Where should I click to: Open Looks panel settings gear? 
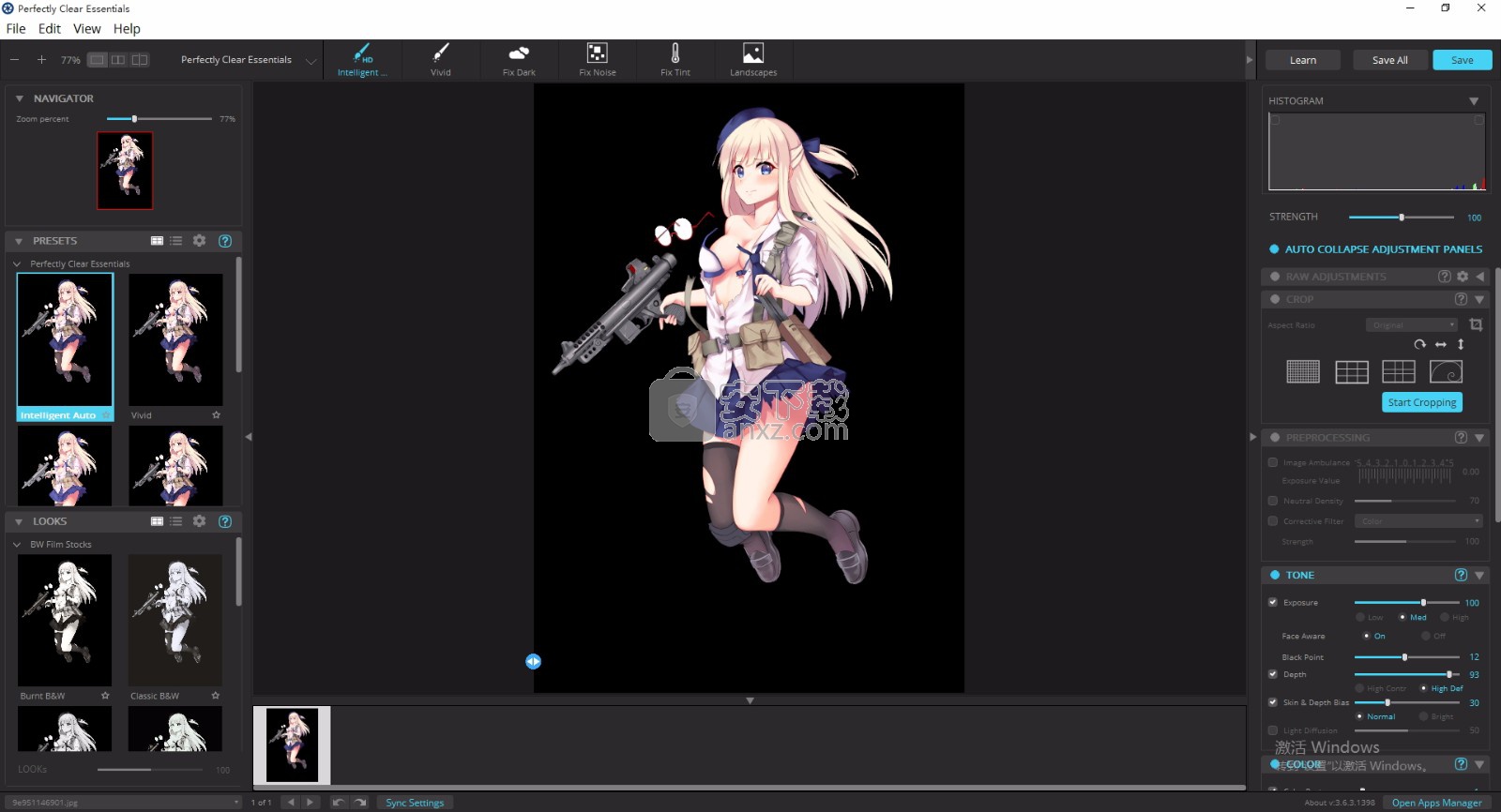tap(199, 521)
